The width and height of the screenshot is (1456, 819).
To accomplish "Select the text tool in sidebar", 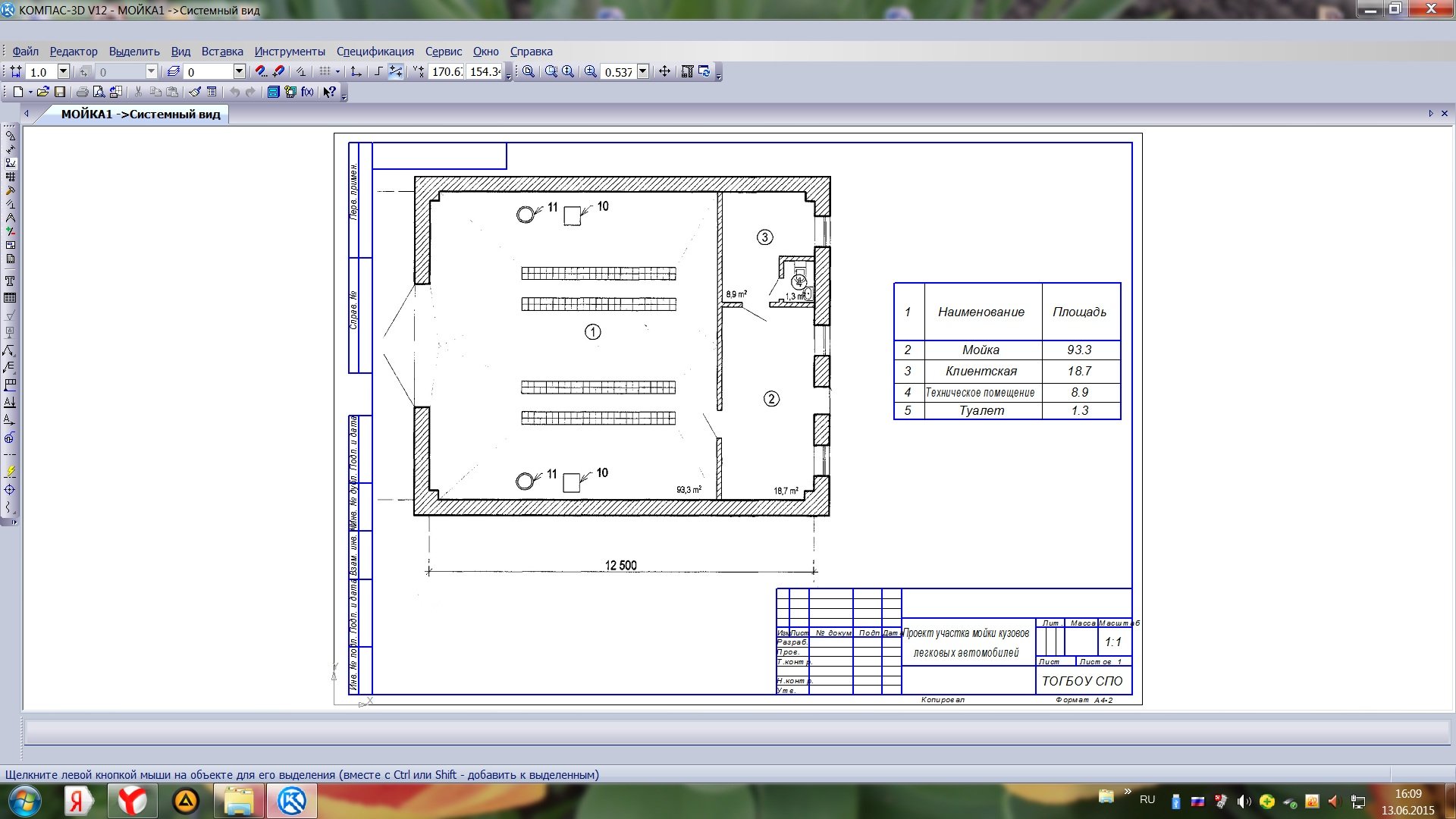I will click(10, 281).
